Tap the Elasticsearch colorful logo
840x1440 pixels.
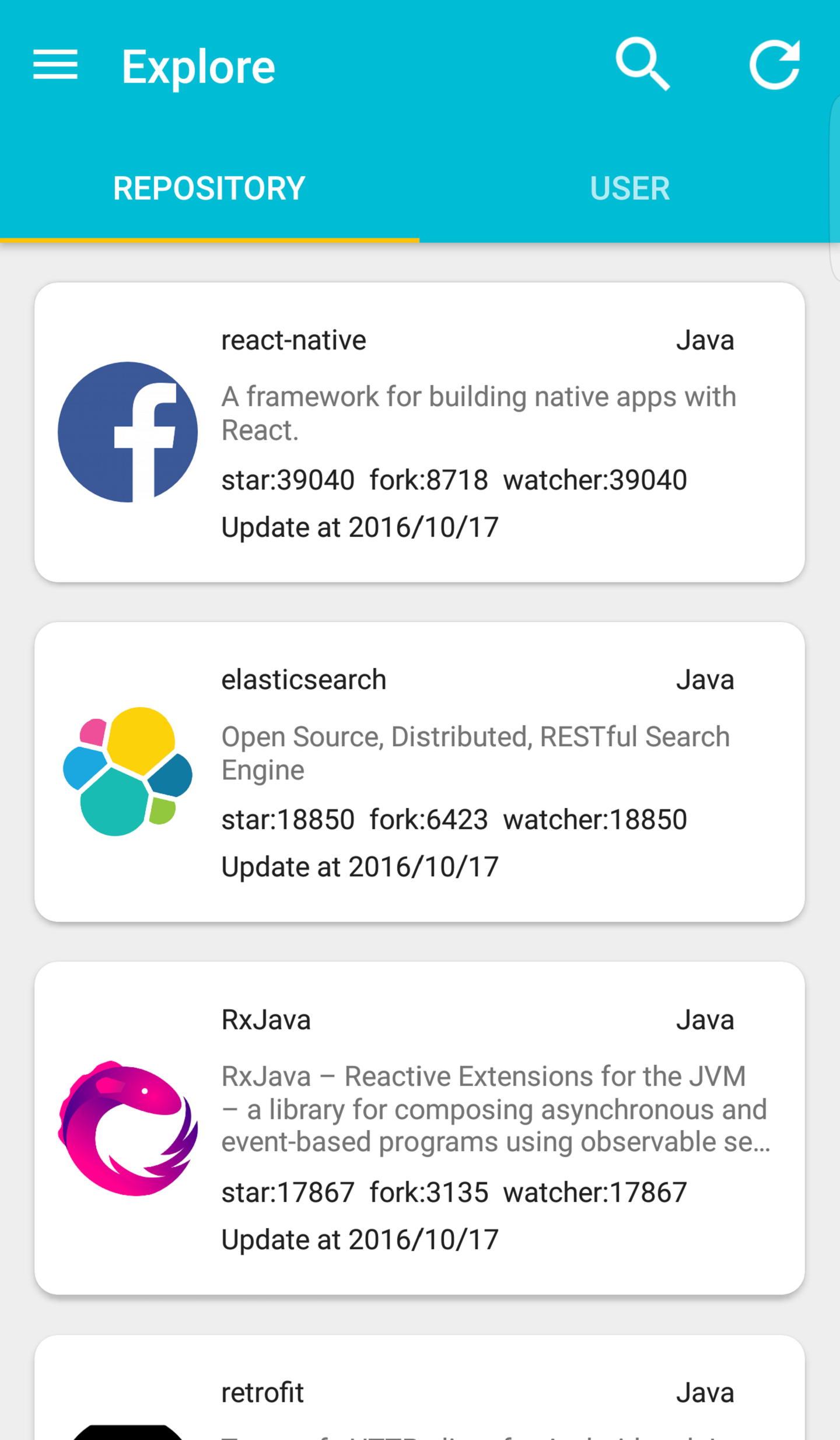point(128,772)
